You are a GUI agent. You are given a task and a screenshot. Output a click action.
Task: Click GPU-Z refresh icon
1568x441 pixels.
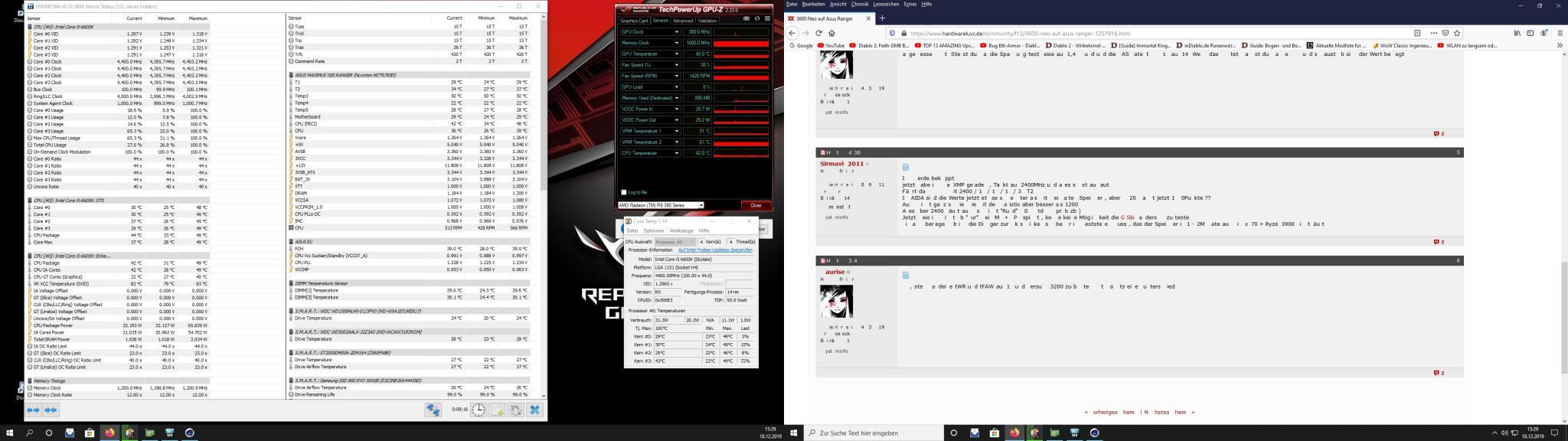[757, 18]
